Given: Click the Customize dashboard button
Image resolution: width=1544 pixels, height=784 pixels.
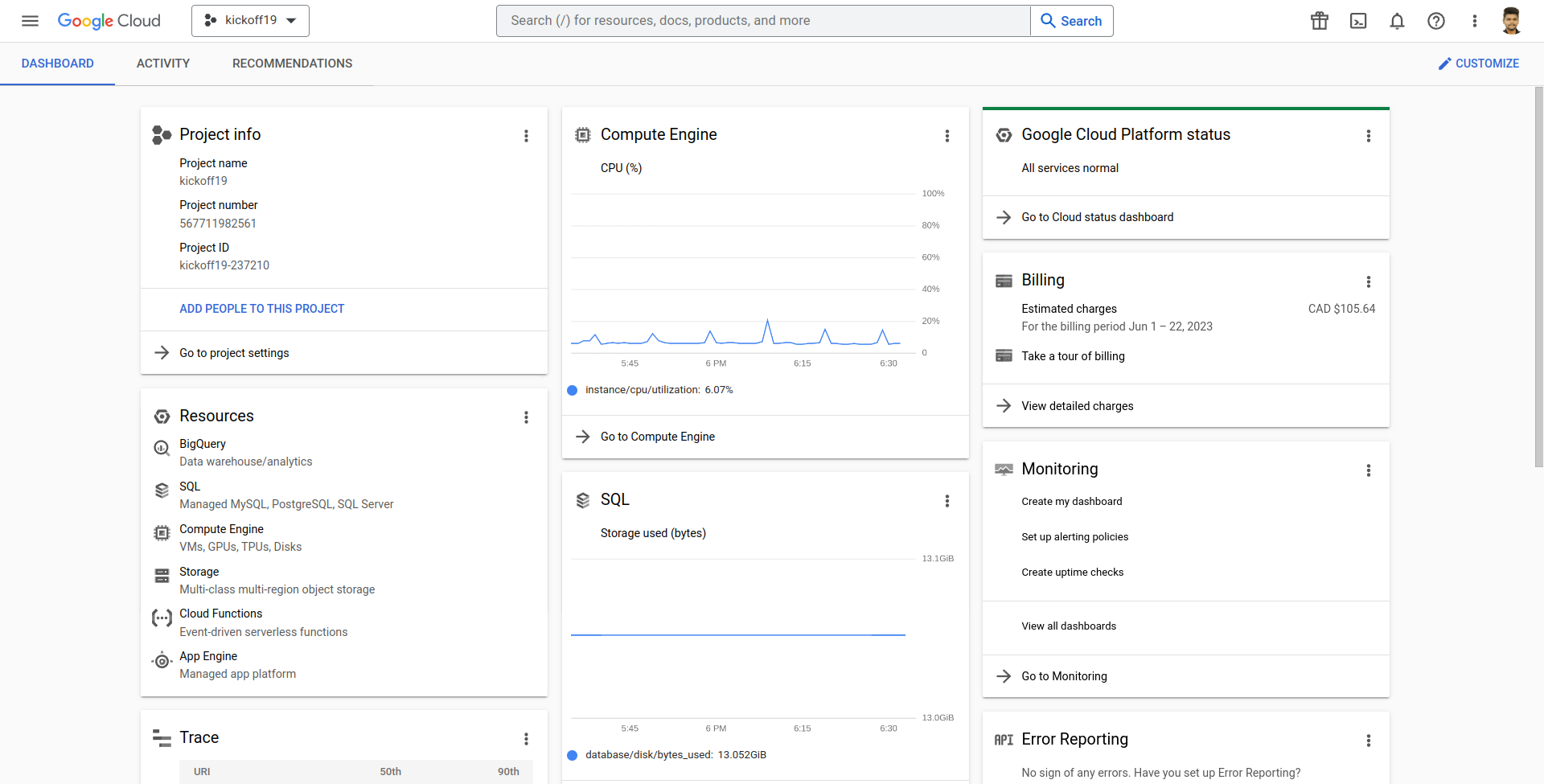Looking at the screenshot, I should (1479, 64).
